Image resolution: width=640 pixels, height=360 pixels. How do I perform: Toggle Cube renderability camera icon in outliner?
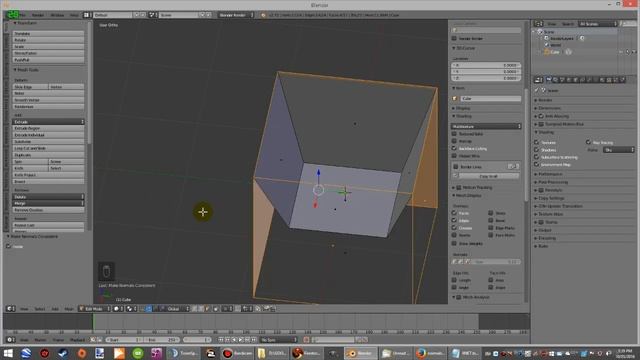[x=634, y=52]
